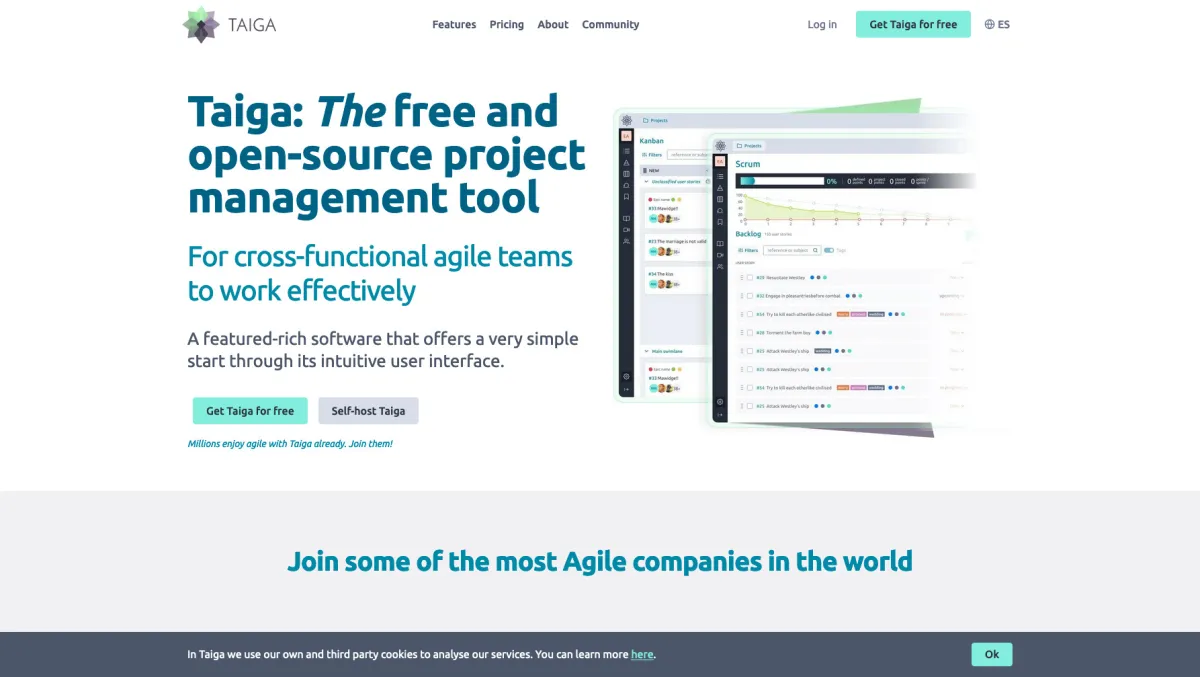Click the 'Join some of the most Agile companies' heading
This screenshot has height=677, width=1200.
pyautogui.click(x=600, y=560)
